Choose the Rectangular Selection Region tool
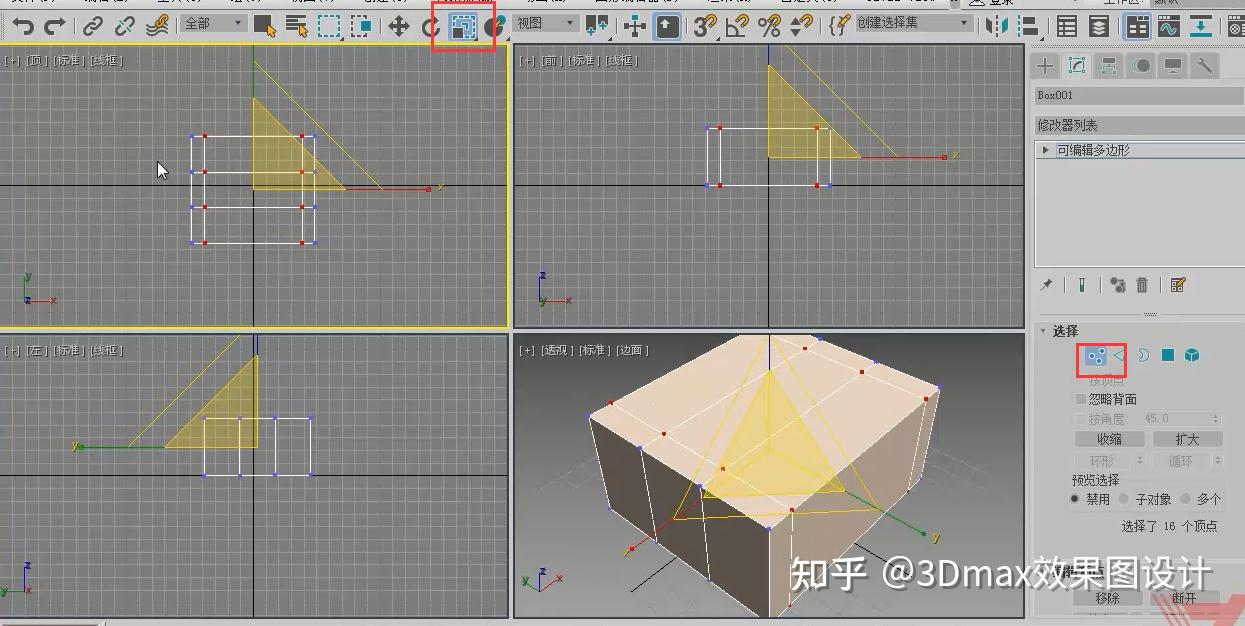This screenshot has height=626, width=1245. tap(329, 25)
